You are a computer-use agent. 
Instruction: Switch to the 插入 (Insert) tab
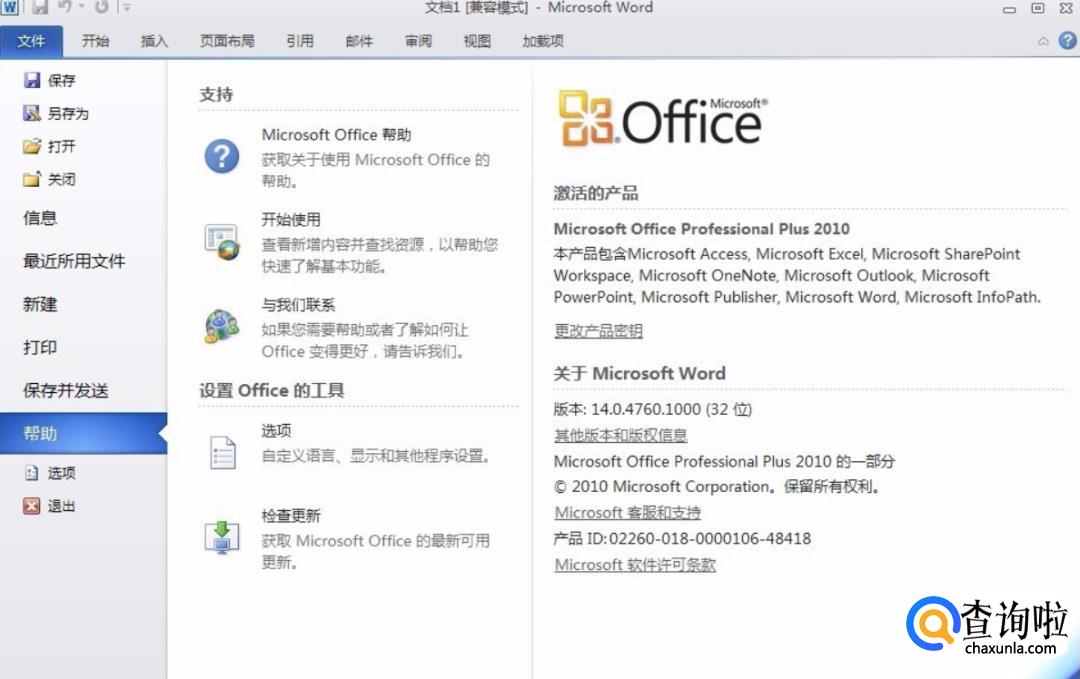[x=154, y=41]
